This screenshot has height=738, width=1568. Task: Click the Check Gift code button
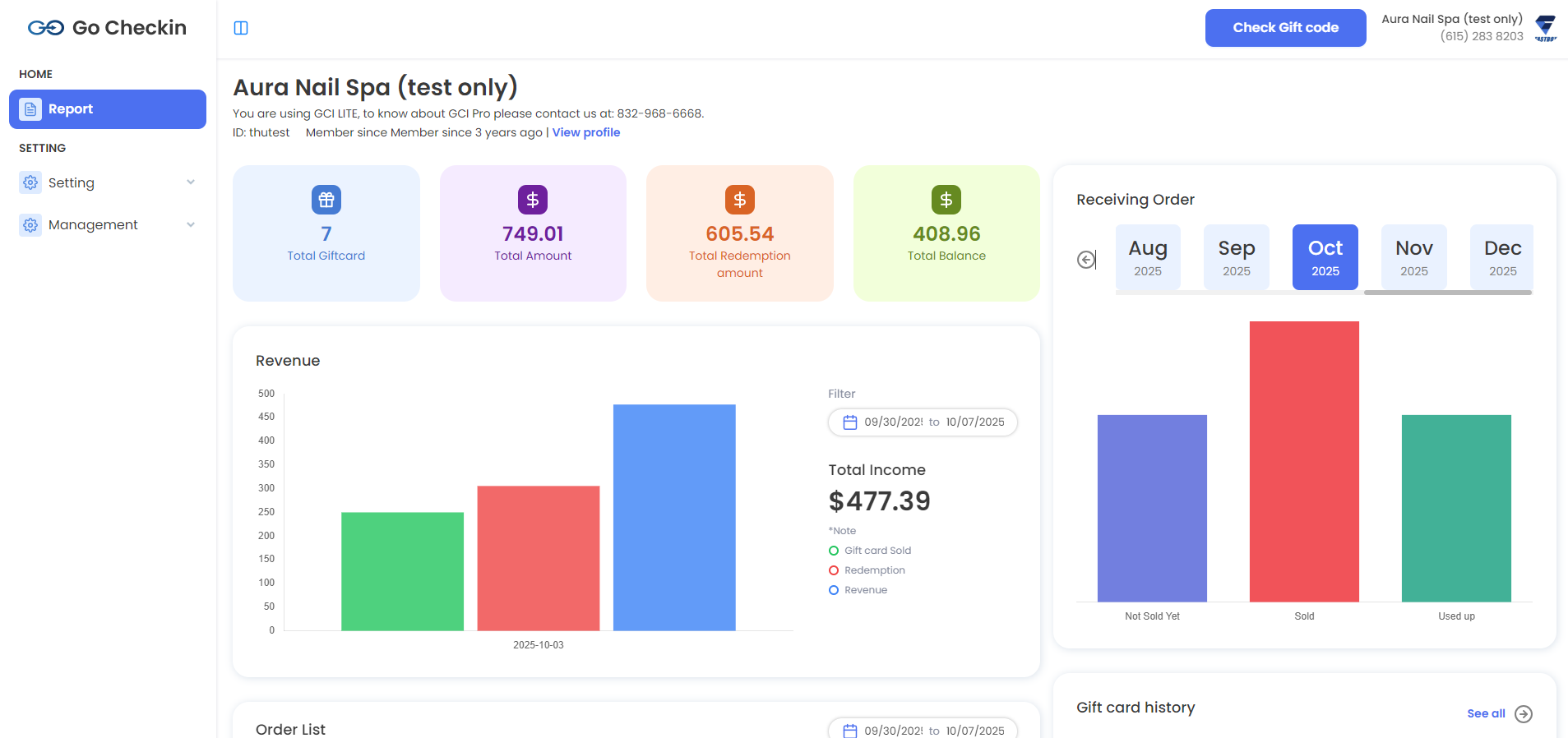click(1285, 28)
